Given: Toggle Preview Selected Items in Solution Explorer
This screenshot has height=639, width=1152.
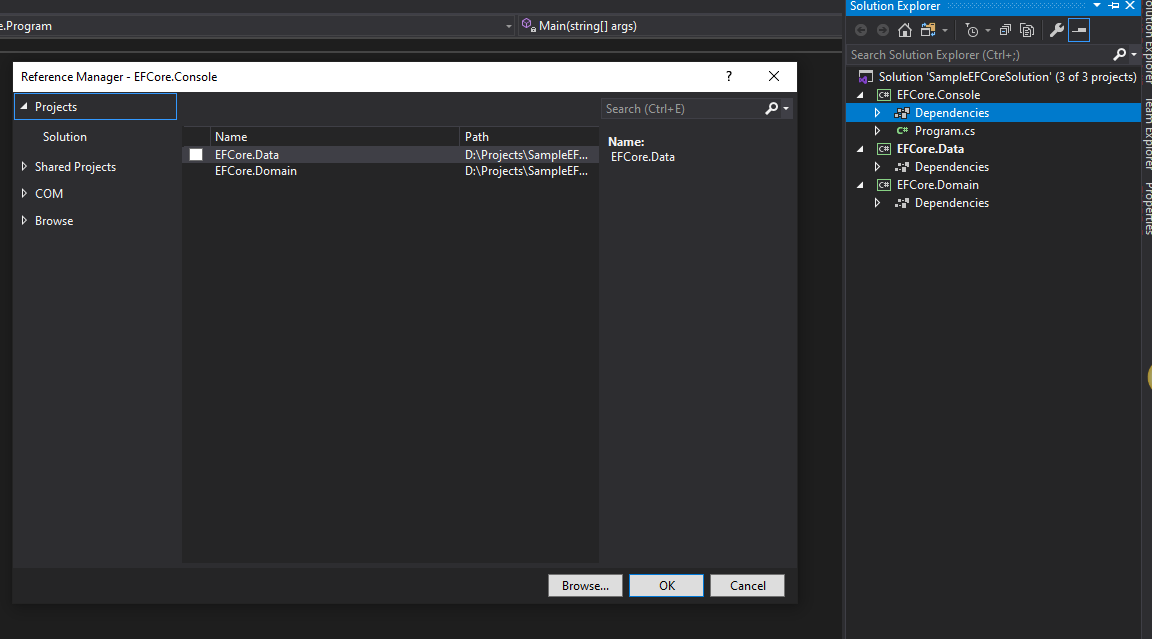Looking at the screenshot, I should pyautogui.click(x=1078, y=29).
